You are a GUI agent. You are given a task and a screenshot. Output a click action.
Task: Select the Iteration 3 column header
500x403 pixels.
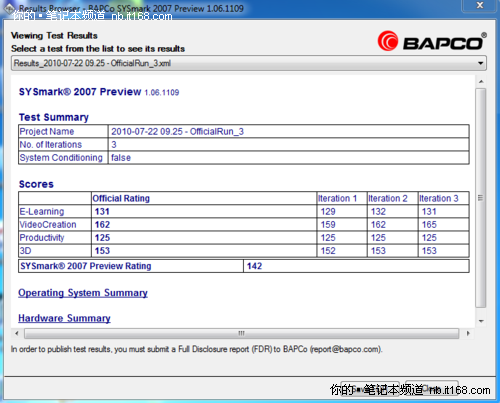439,198
